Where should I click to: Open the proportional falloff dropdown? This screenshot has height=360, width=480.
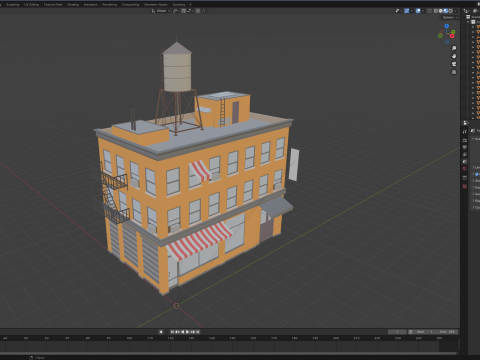click(204, 11)
